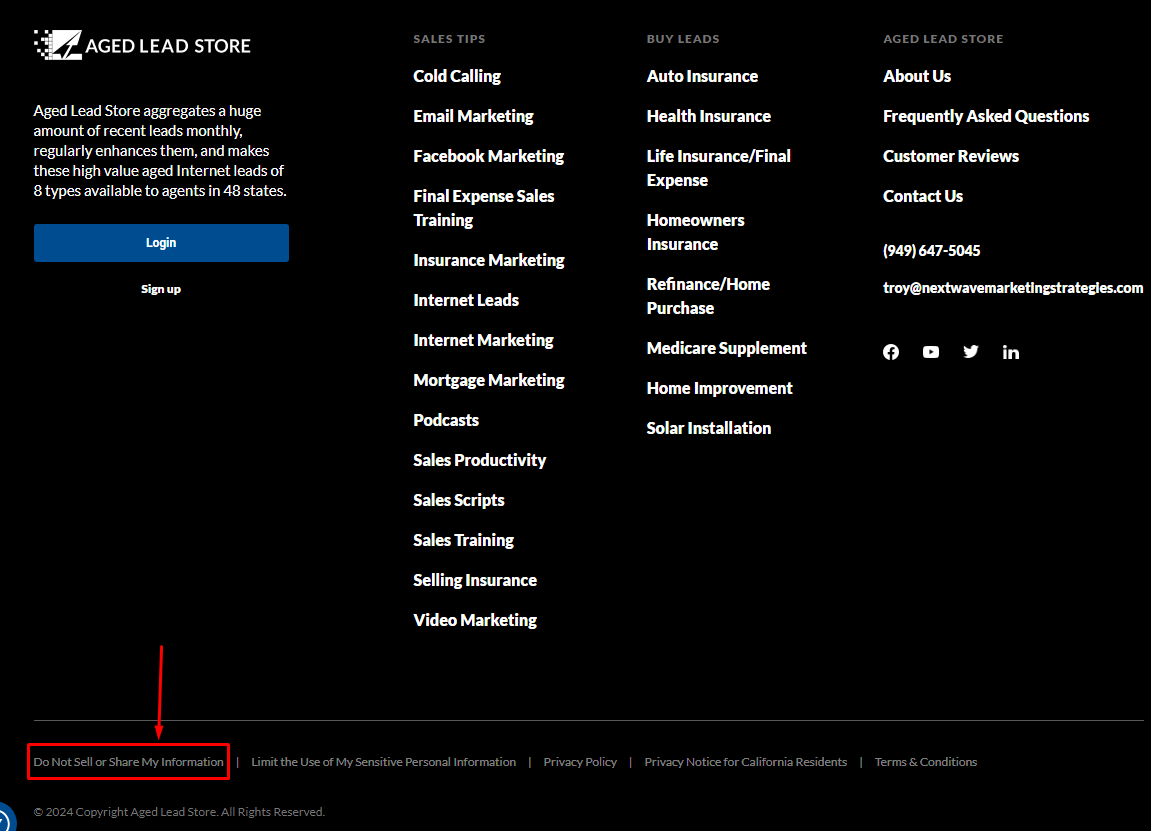This screenshot has height=831, width=1151.
Task: Open Sales Training link
Action: (463, 540)
